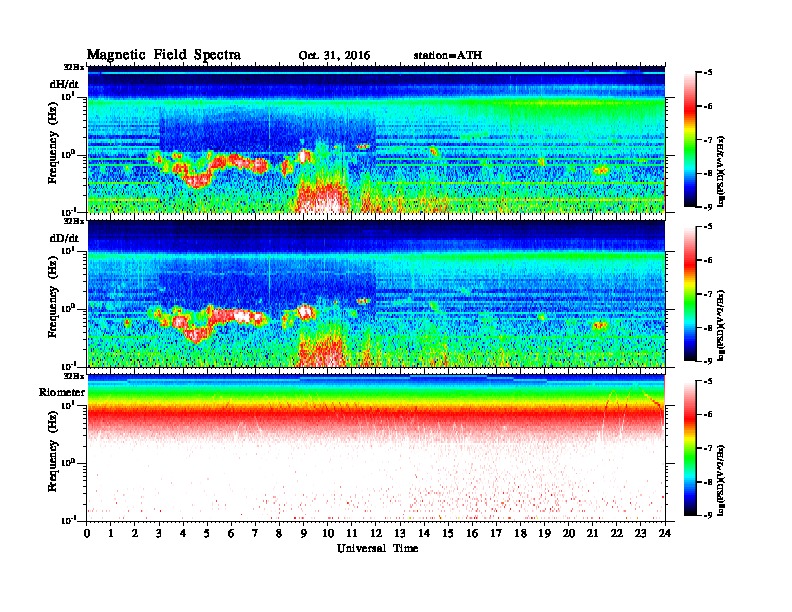Click the log PSD units label beside dH/dt color bar

pyautogui.click(x=721, y=171)
